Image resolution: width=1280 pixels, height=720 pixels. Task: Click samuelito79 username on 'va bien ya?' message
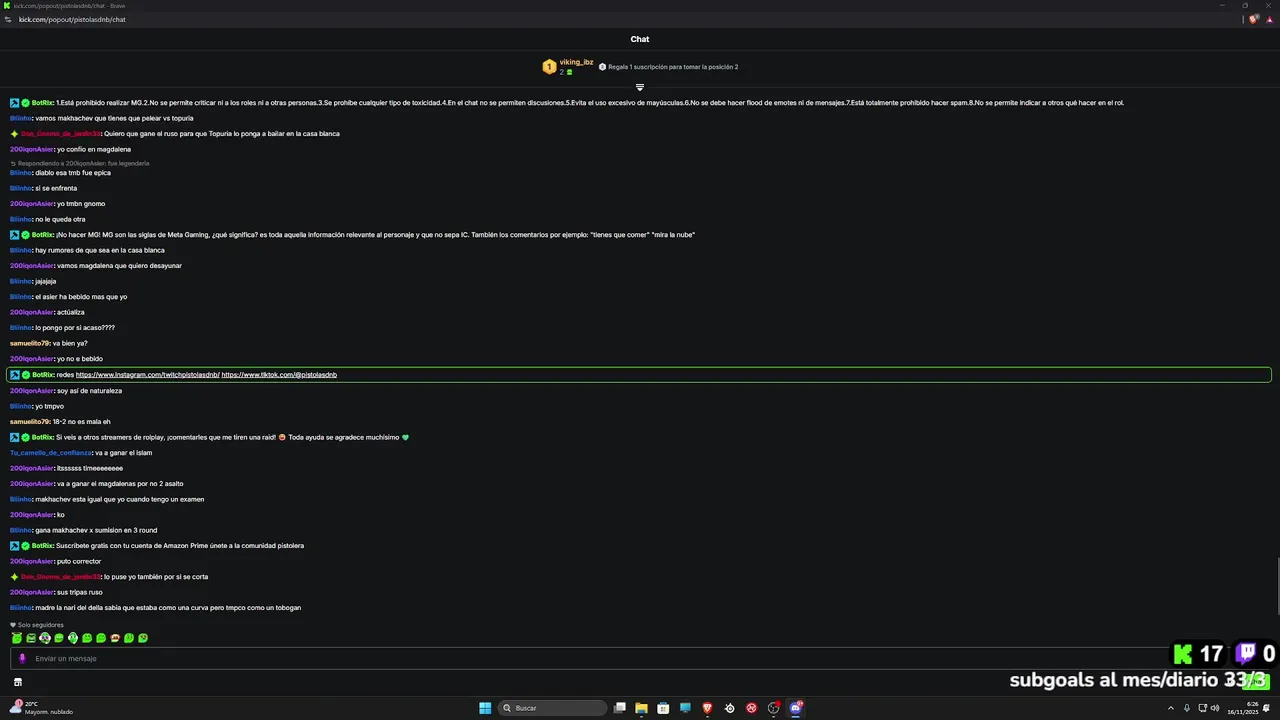(29, 343)
